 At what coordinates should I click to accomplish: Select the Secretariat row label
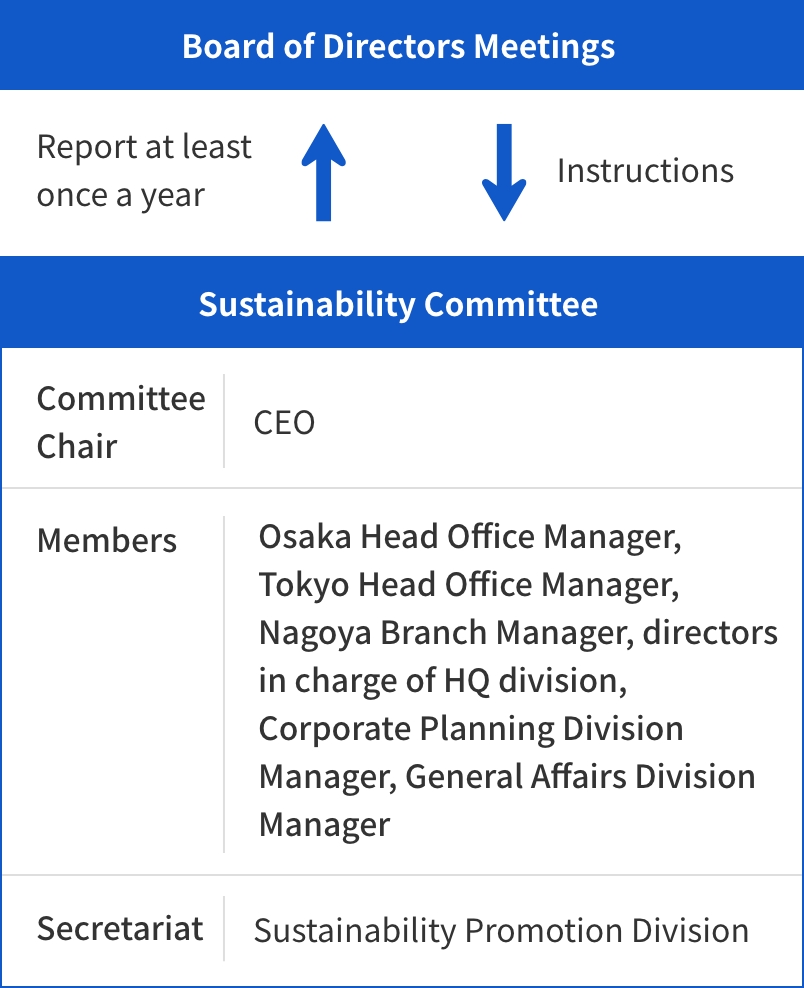coord(120,929)
